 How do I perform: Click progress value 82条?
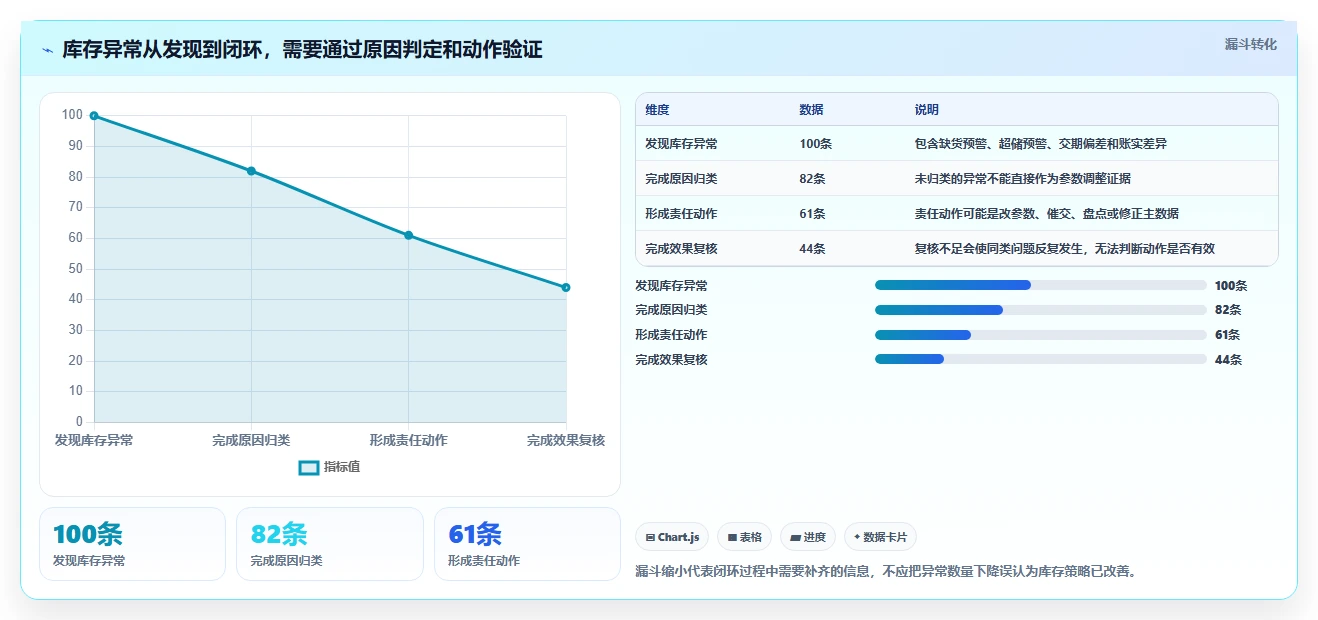point(1228,310)
